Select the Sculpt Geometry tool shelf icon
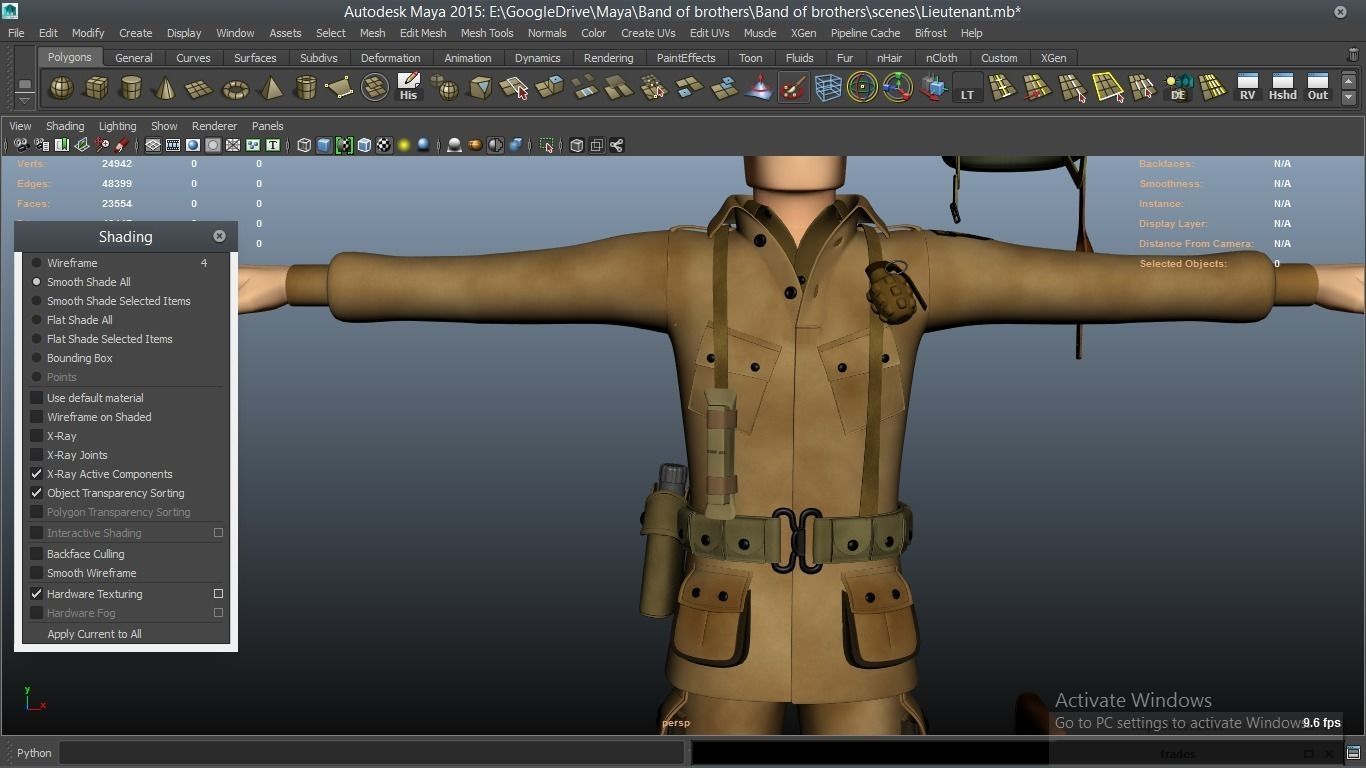The width and height of the screenshot is (1366, 768). tap(793, 88)
